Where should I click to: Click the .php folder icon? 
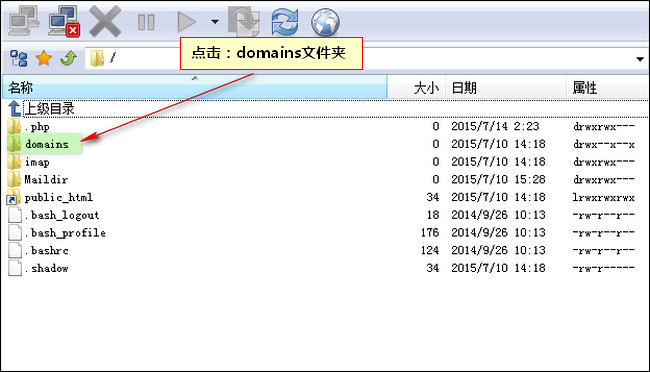pos(14,126)
